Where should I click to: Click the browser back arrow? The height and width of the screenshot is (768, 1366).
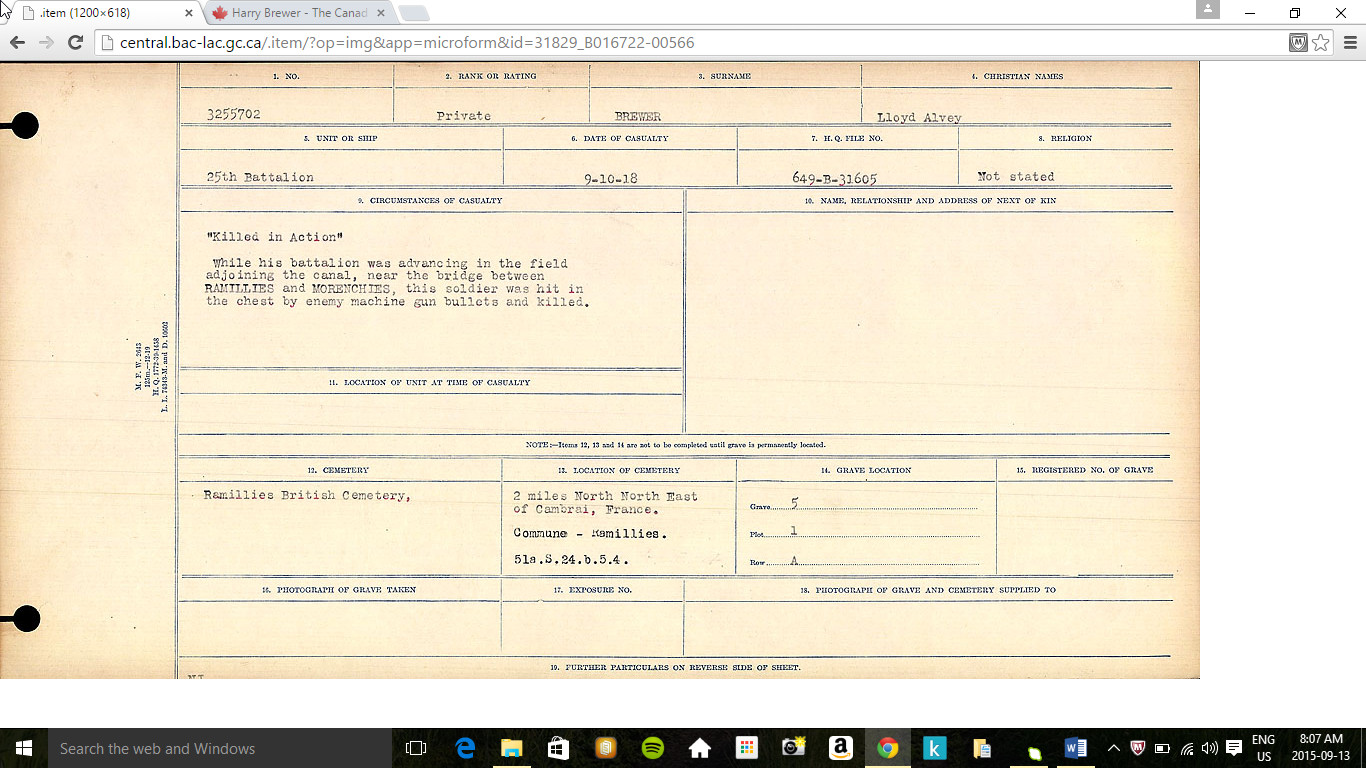[17, 43]
